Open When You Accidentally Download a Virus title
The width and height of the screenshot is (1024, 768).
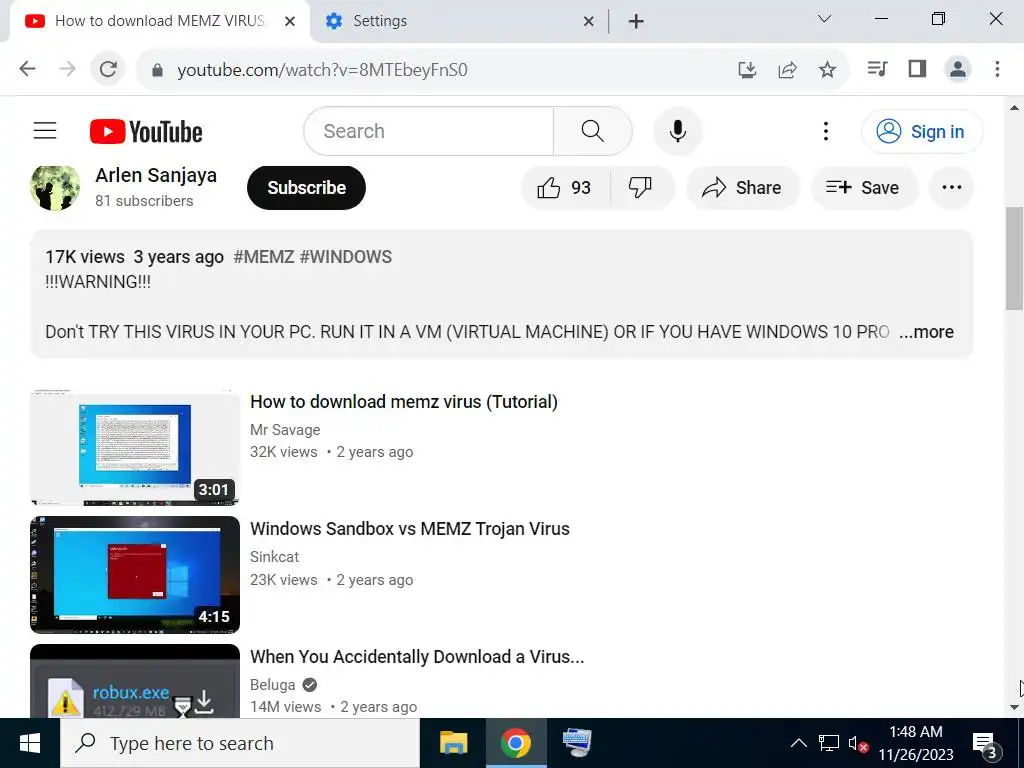coord(417,656)
